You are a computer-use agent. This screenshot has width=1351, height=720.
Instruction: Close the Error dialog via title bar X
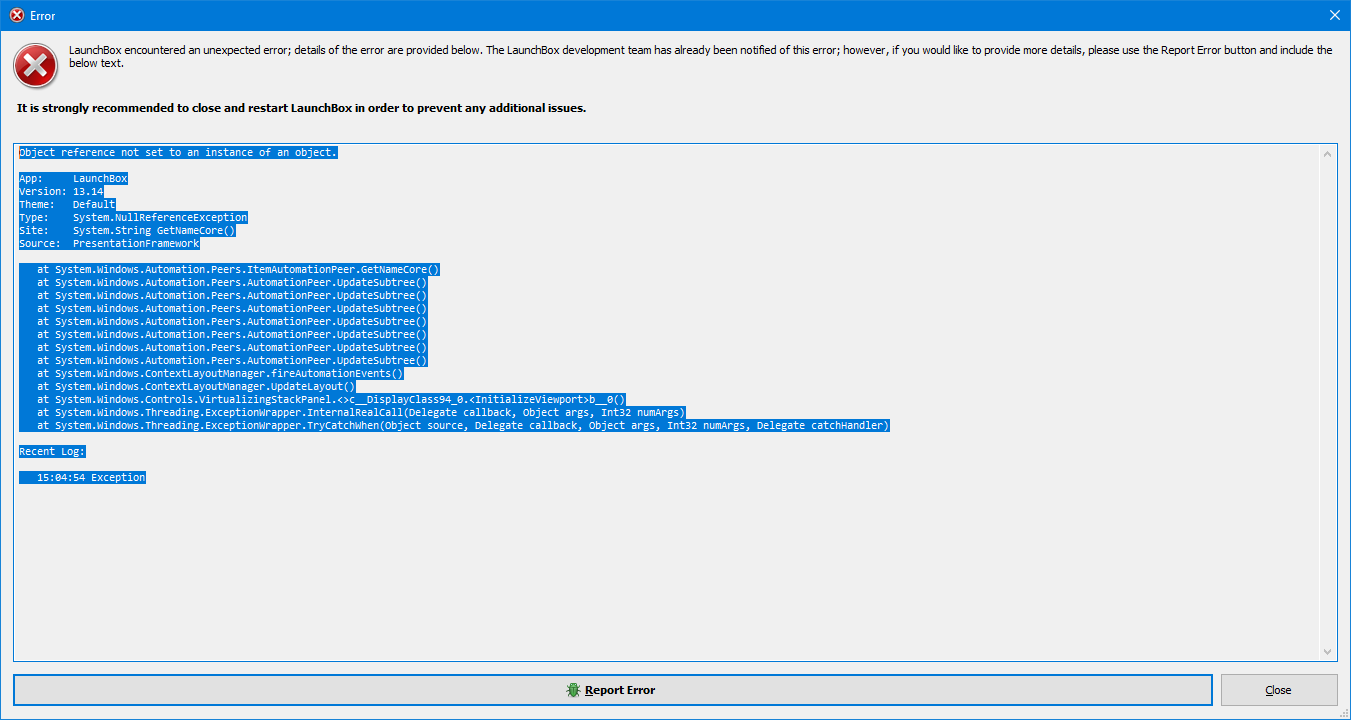(x=1334, y=15)
